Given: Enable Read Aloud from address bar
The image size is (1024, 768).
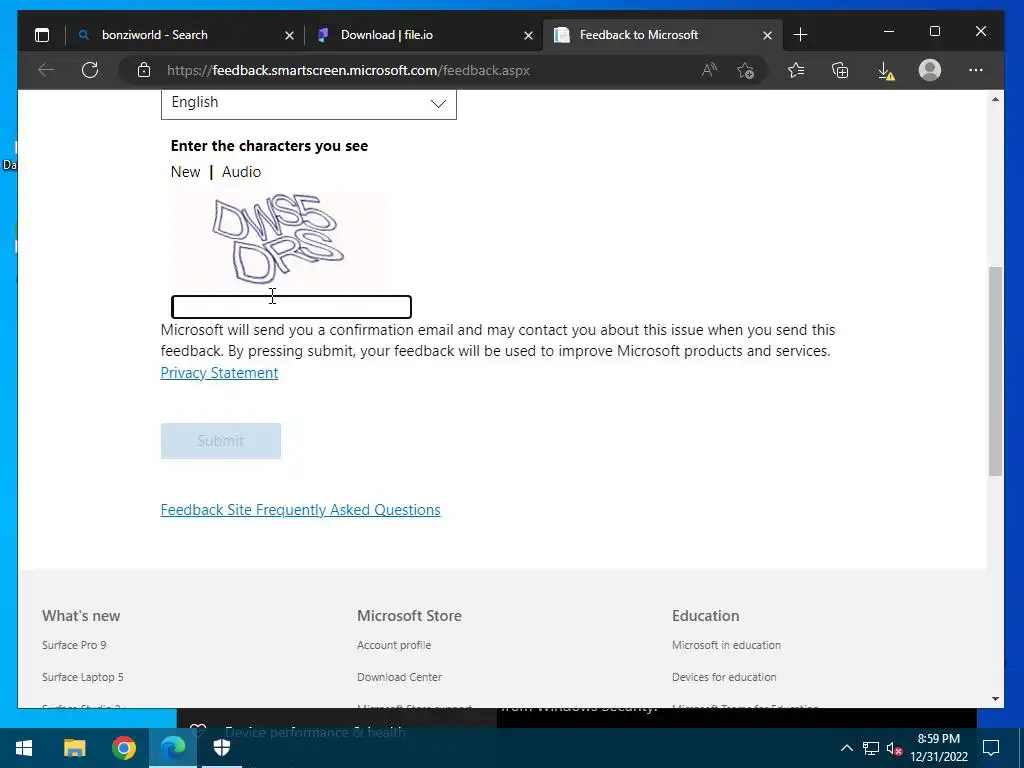Looking at the screenshot, I should pyautogui.click(x=709, y=70).
